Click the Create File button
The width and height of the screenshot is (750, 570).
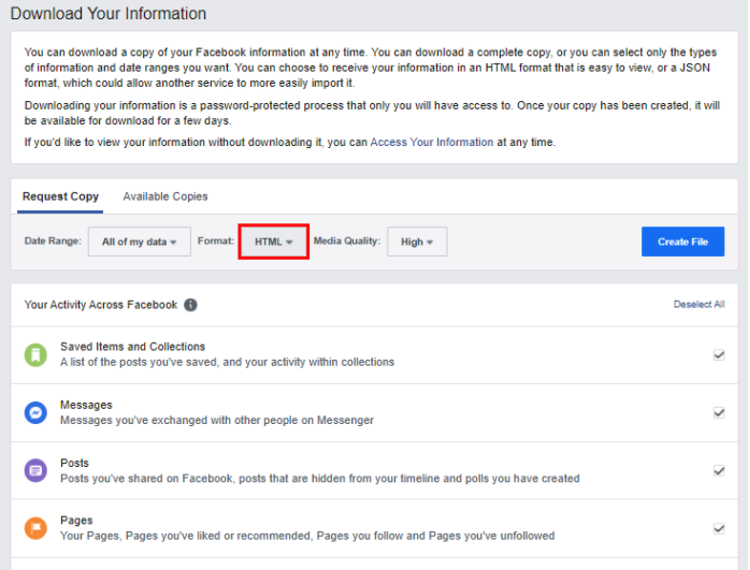(683, 241)
